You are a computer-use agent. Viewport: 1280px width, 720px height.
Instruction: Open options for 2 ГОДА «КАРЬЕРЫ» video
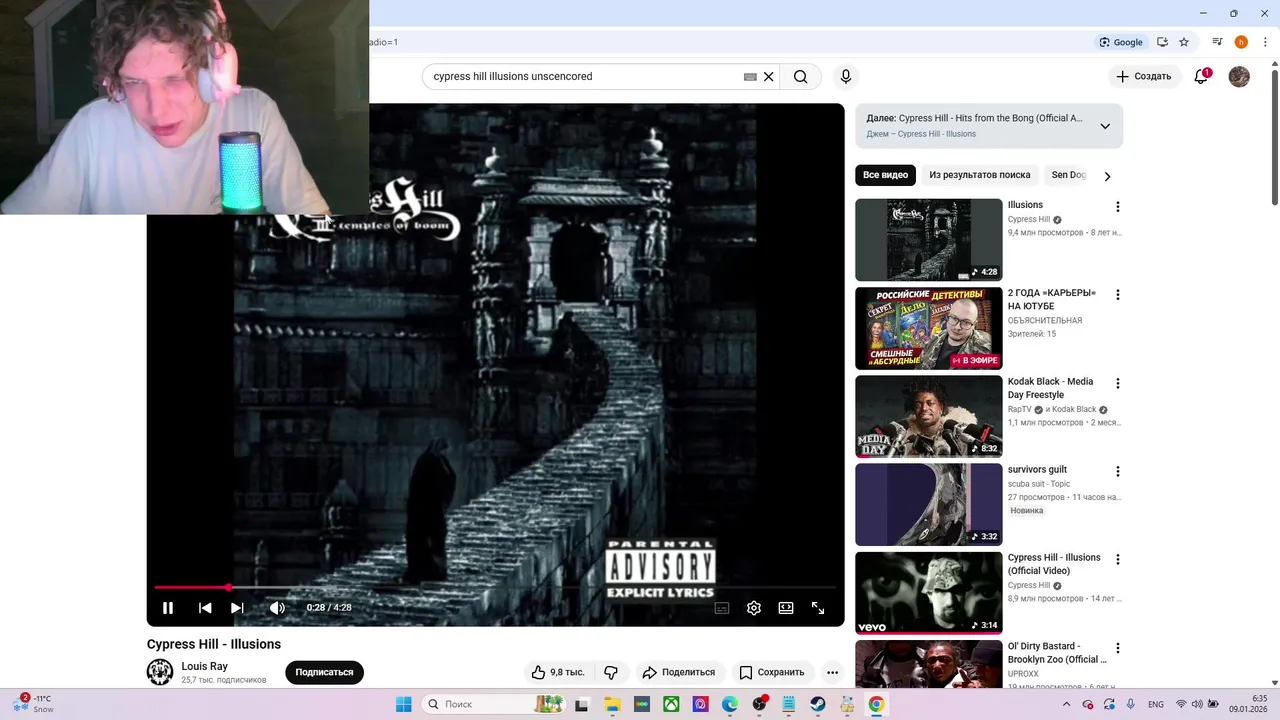click(1118, 295)
